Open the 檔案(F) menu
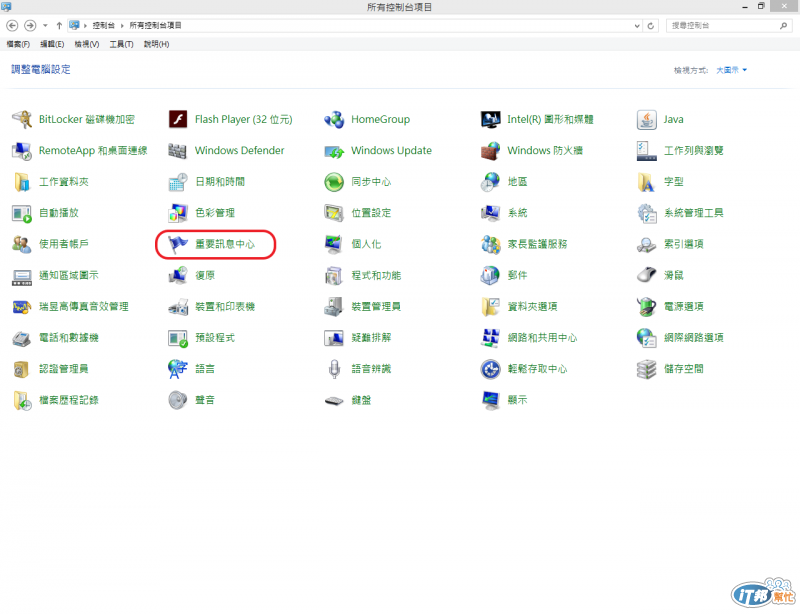The height and width of the screenshot is (614, 800). pyautogui.click(x=18, y=44)
